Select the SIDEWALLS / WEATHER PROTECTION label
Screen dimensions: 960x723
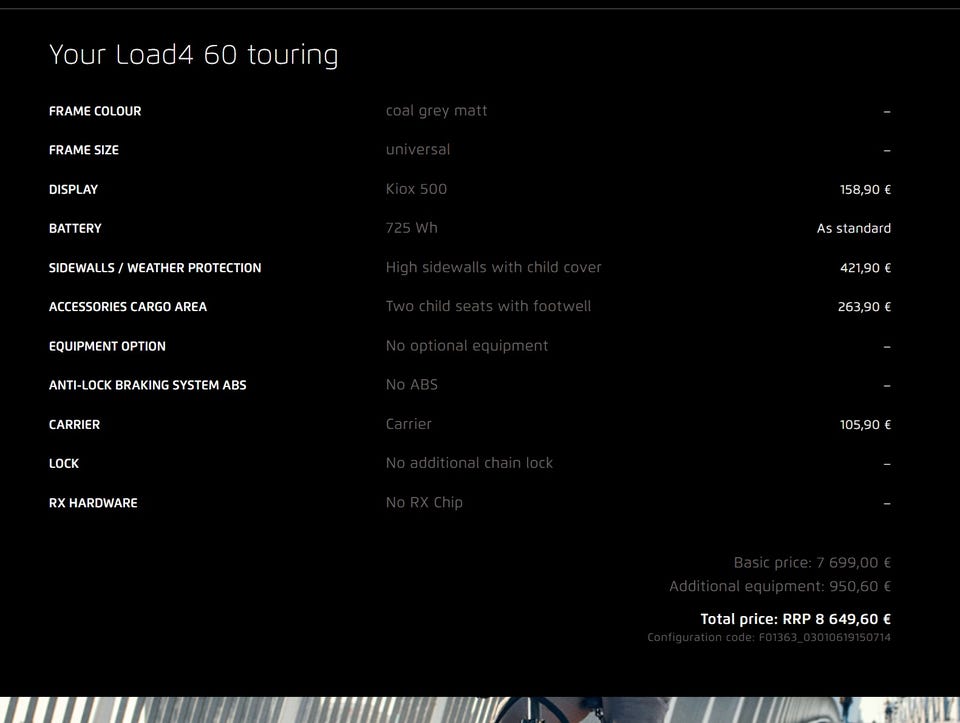(x=155, y=268)
